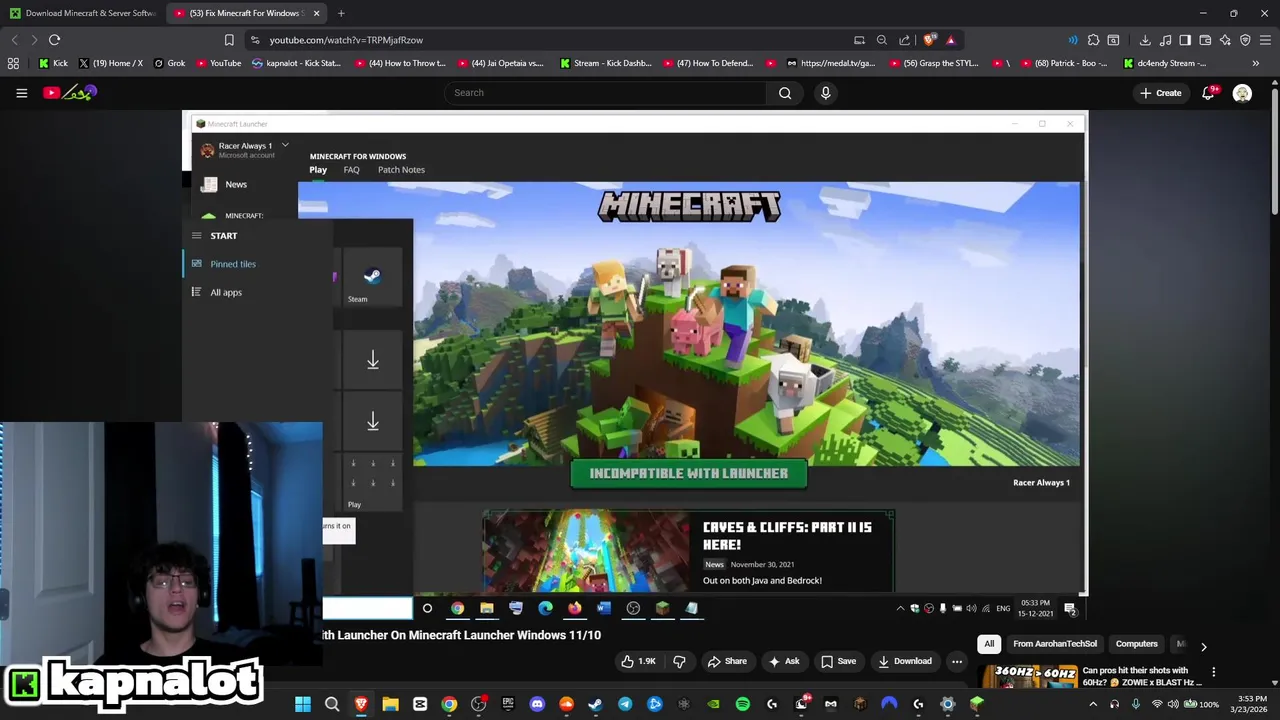Open the Kick bookmark
This screenshot has height=720, width=1280.
[52, 63]
